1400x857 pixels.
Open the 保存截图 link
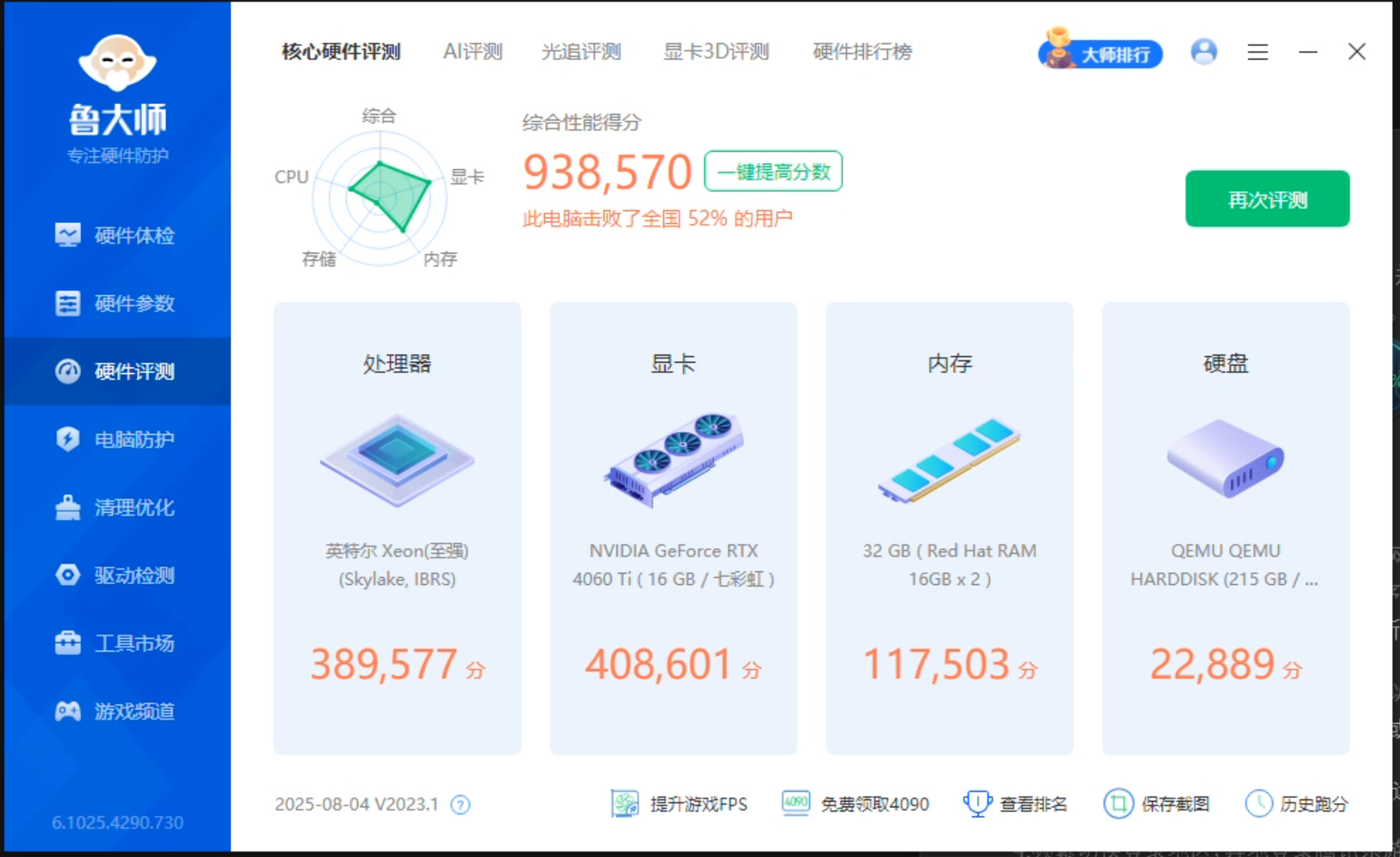[1175, 804]
